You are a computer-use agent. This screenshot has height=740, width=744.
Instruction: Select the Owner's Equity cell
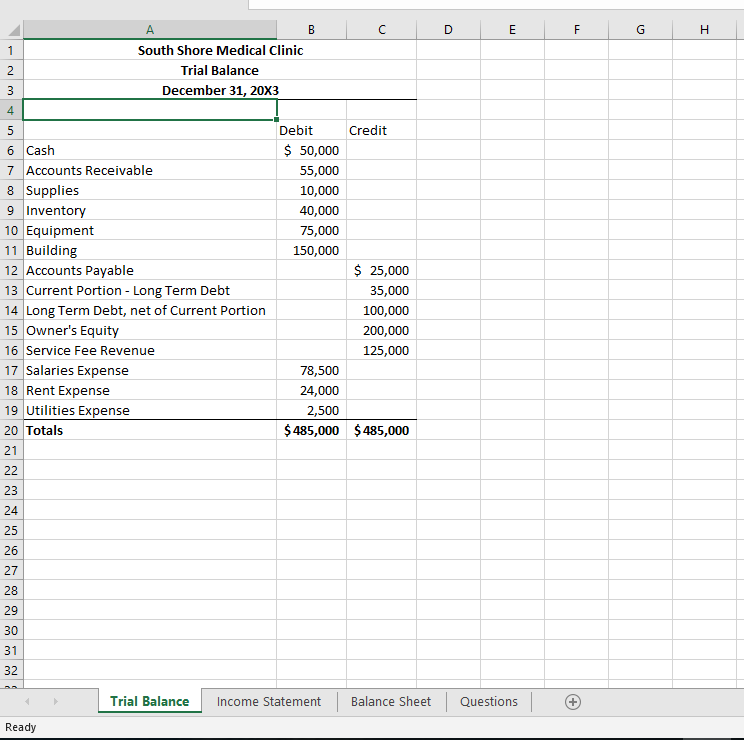149,330
